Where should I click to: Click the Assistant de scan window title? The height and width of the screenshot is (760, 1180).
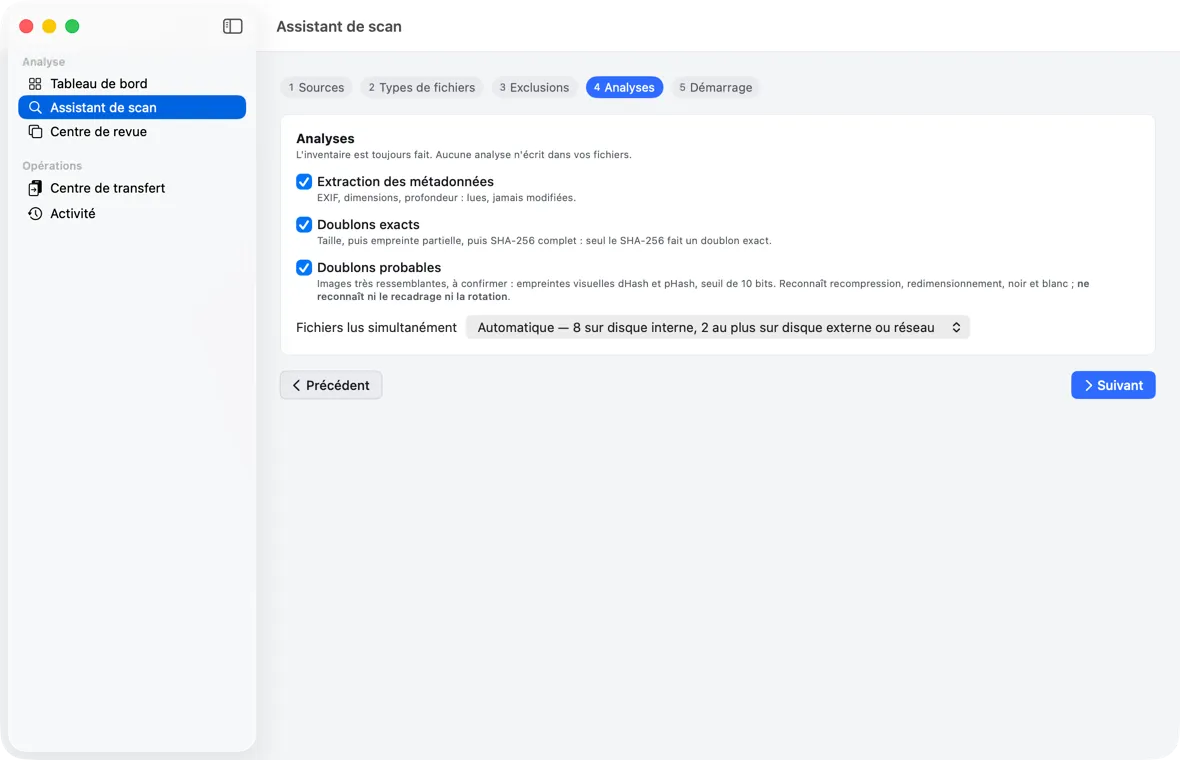coord(339,26)
